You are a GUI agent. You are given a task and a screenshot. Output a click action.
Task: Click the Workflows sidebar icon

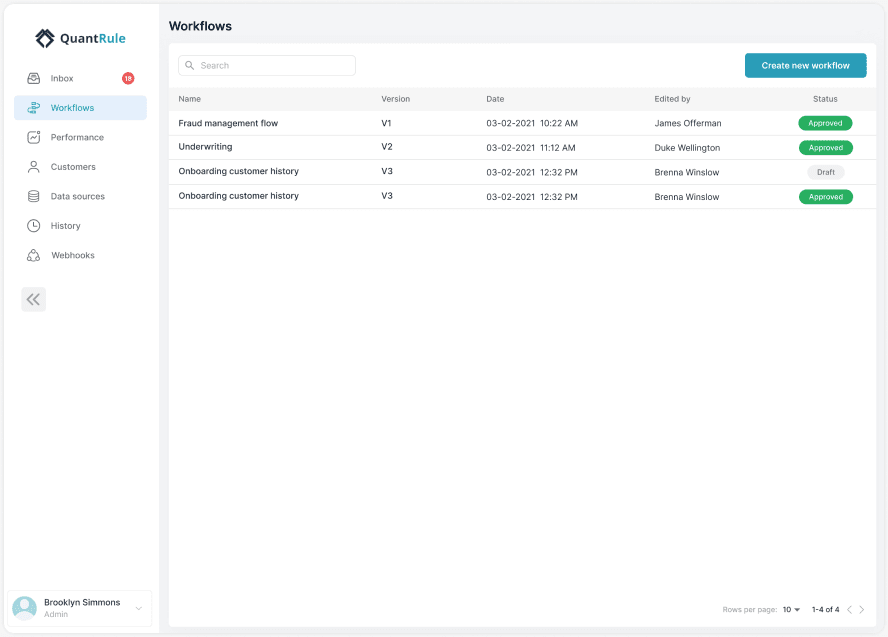pyautogui.click(x=33, y=108)
